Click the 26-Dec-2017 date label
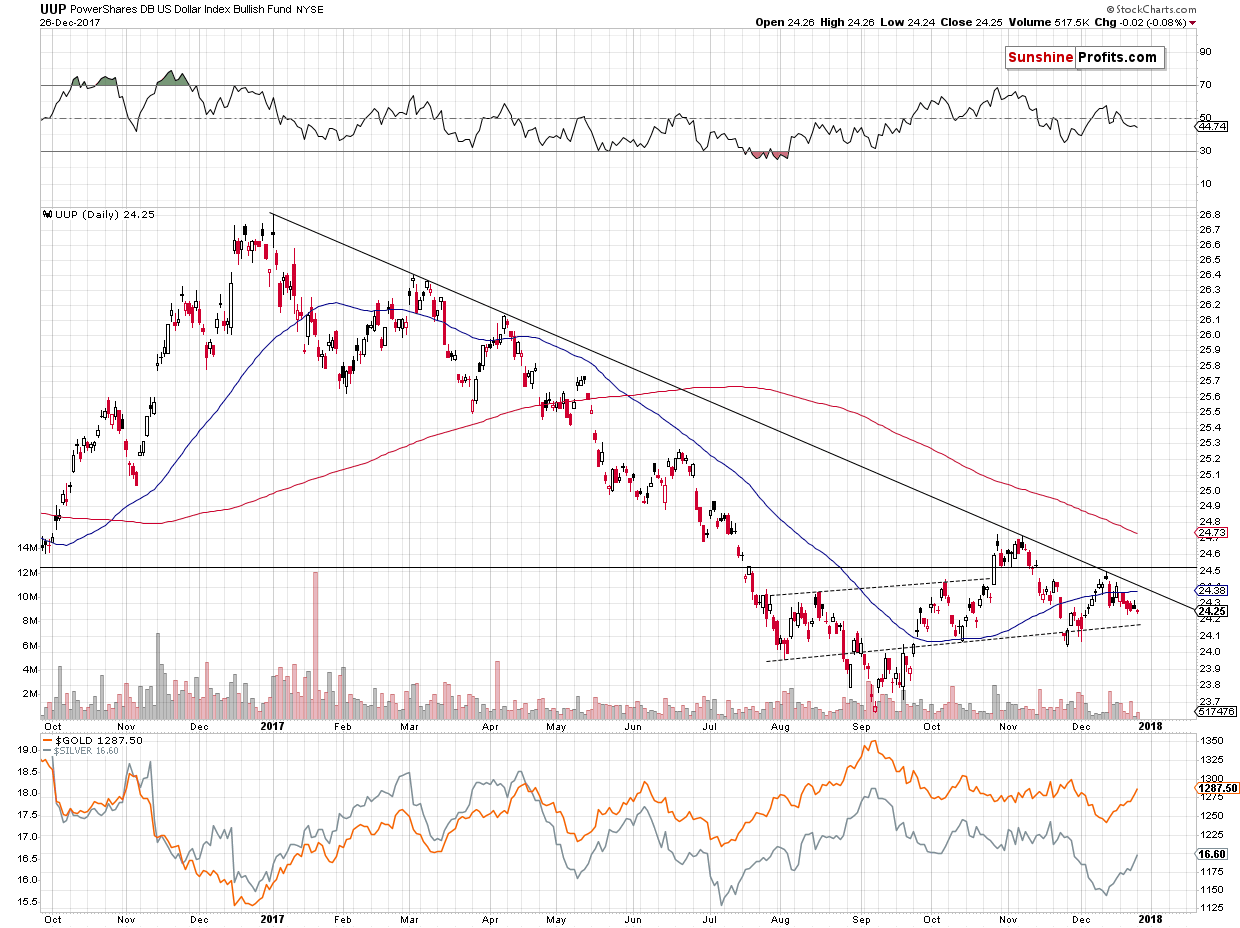This screenshot has width=1240, height=928. click(68, 25)
